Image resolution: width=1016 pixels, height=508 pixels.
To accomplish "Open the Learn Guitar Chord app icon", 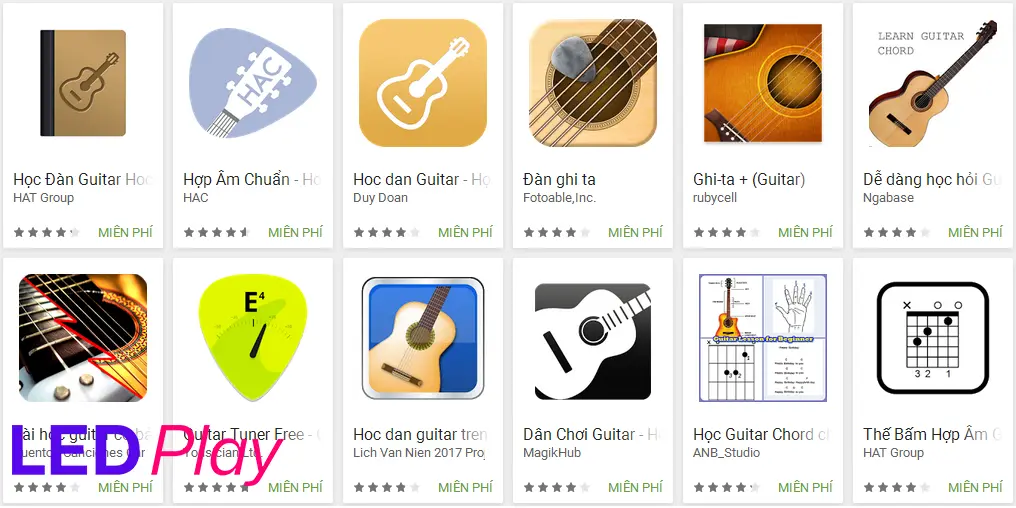I will [932, 83].
